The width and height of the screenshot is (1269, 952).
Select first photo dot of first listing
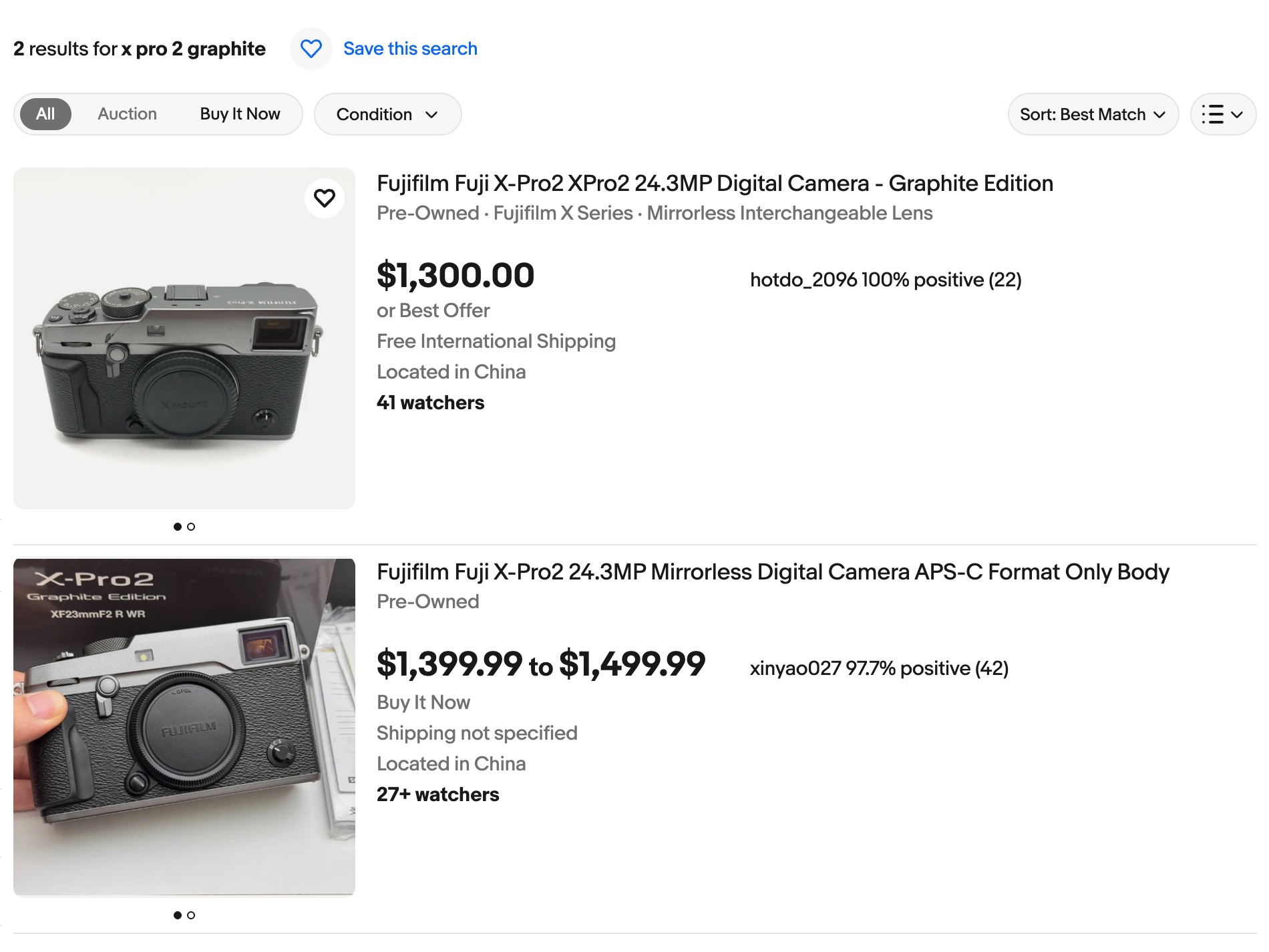tap(178, 527)
